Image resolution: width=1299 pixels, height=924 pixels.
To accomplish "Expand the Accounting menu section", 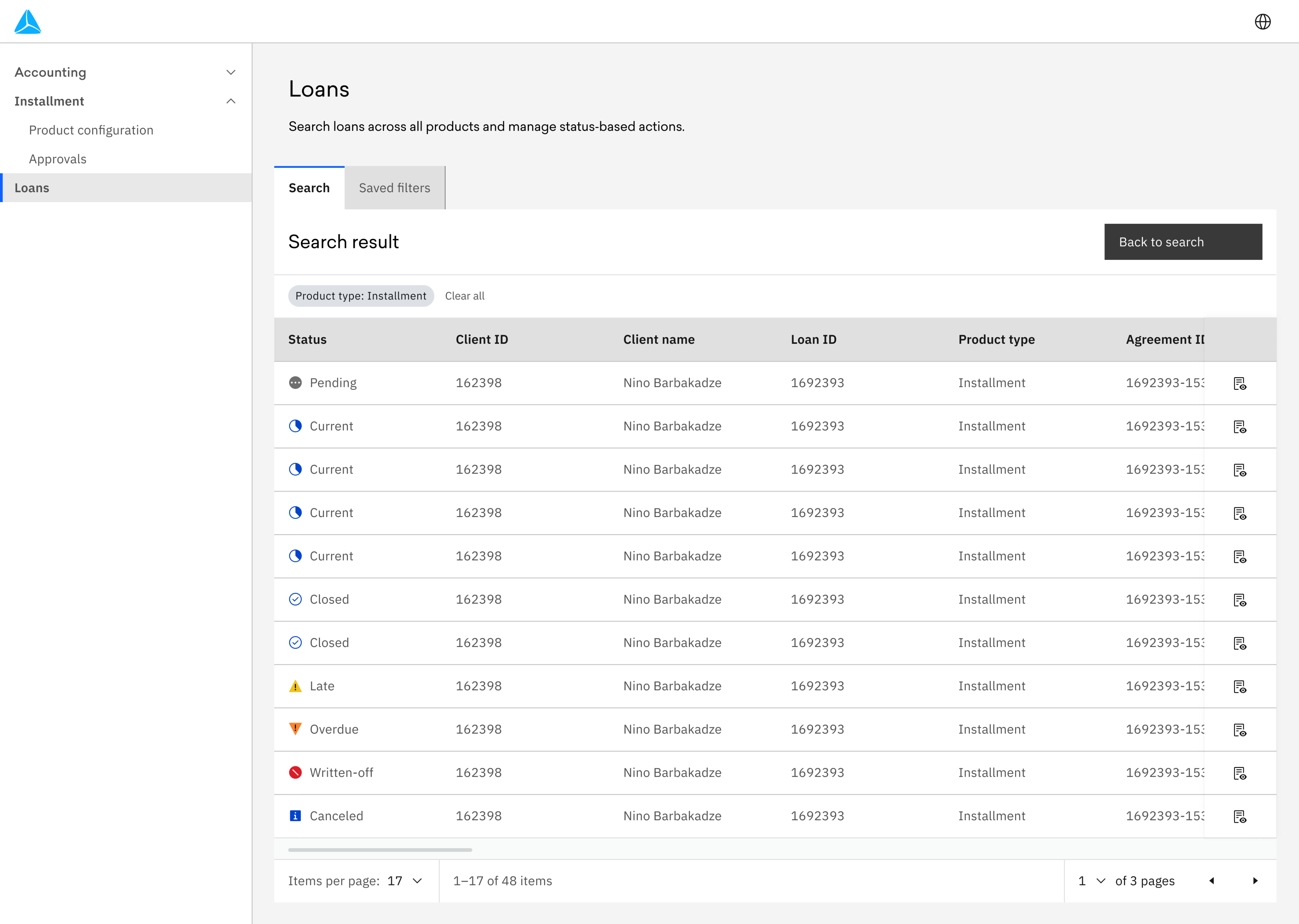I will click(x=126, y=72).
